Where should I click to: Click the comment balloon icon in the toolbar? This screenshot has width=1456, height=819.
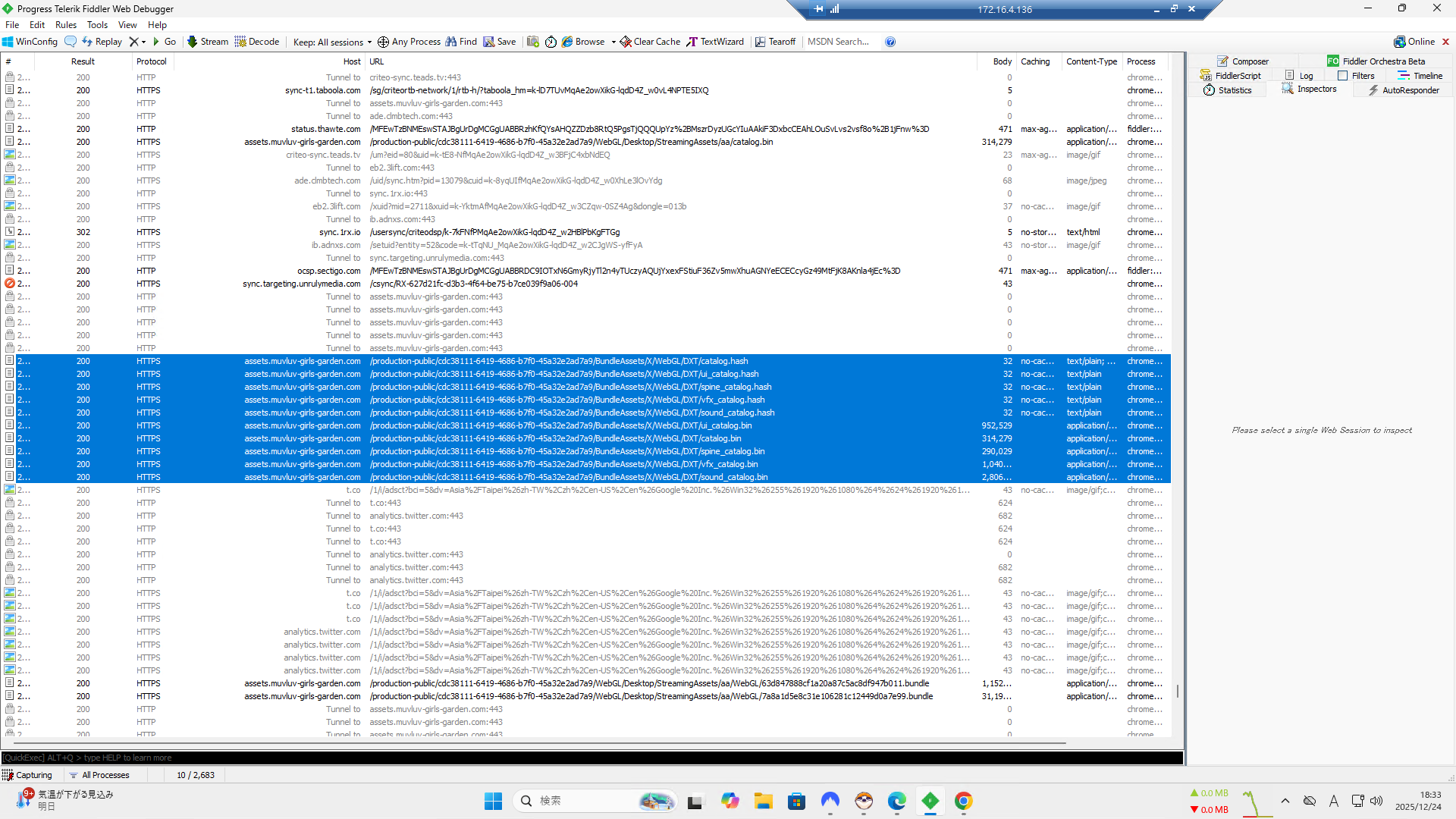click(x=71, y=42)
